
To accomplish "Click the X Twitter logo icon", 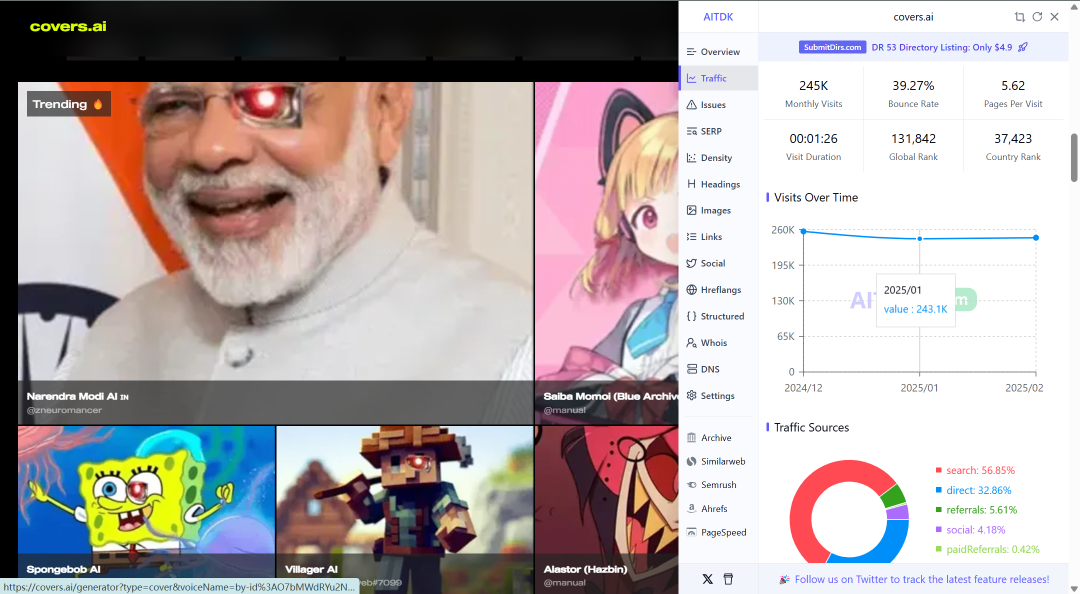I will tap(707, 579).
